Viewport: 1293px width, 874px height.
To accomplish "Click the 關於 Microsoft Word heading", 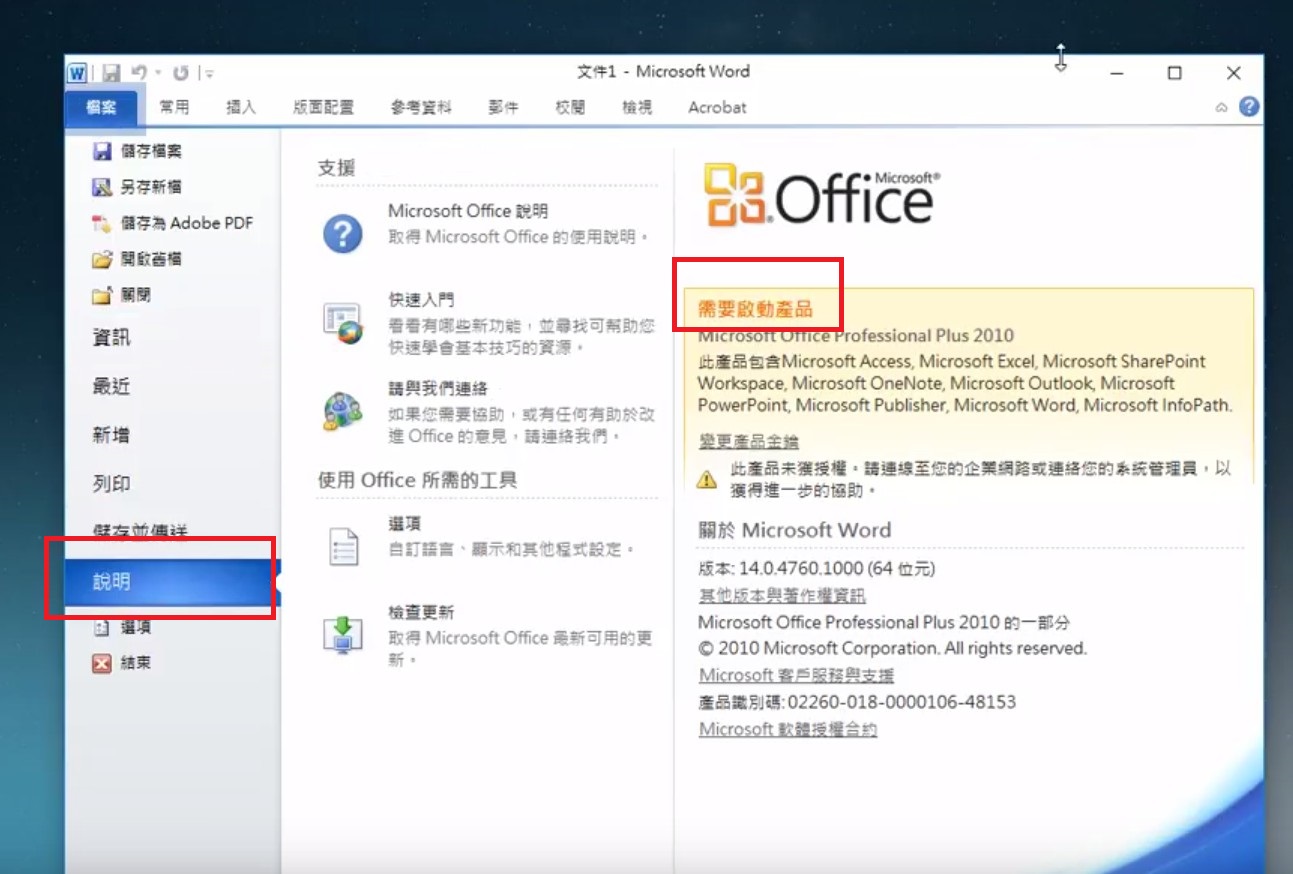I will 794,530.
